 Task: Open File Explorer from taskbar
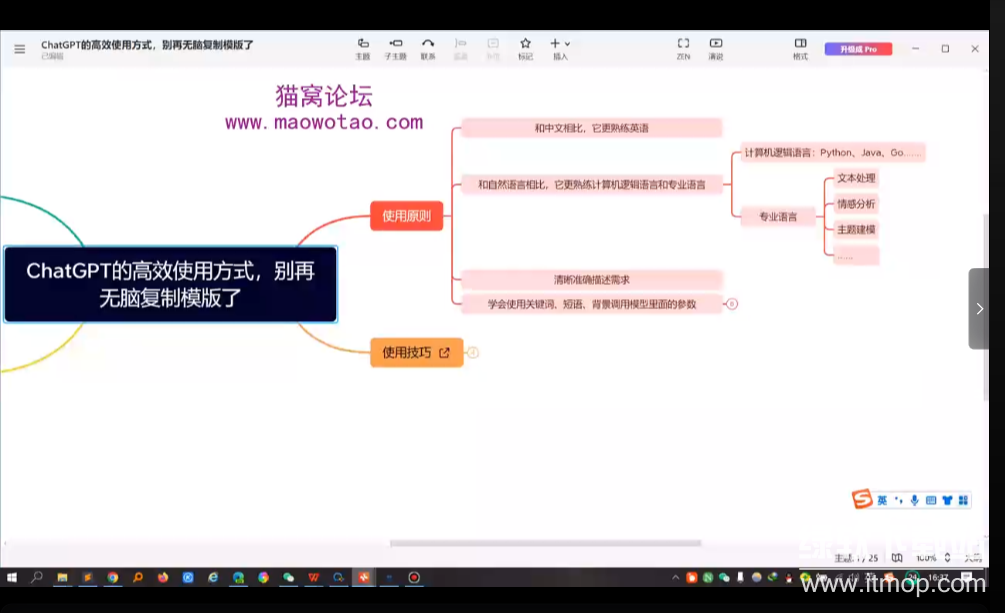click(x=62, y=578)
